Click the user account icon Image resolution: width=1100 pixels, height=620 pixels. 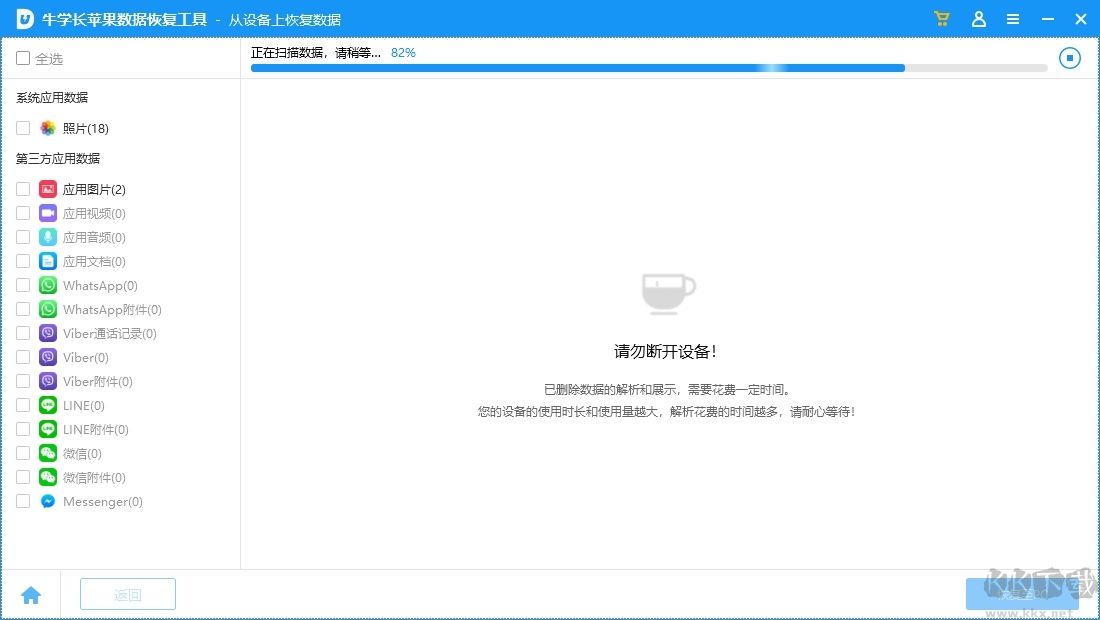pyautogui.click(x=978, y=18)
